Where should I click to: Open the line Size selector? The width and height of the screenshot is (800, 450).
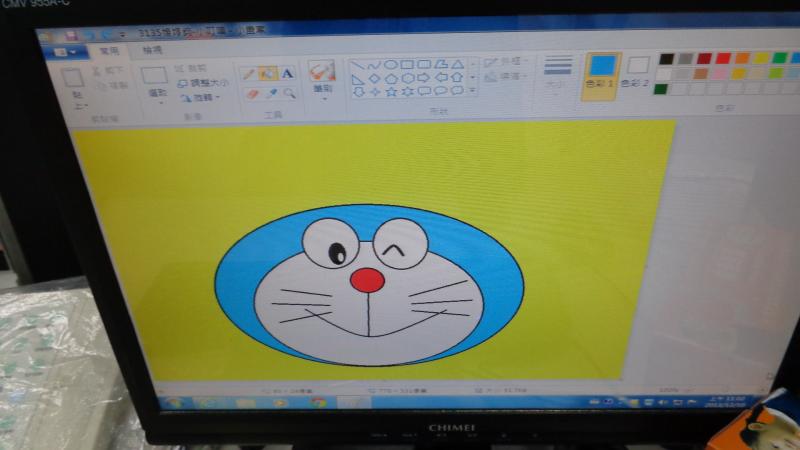tap(557, 73)
